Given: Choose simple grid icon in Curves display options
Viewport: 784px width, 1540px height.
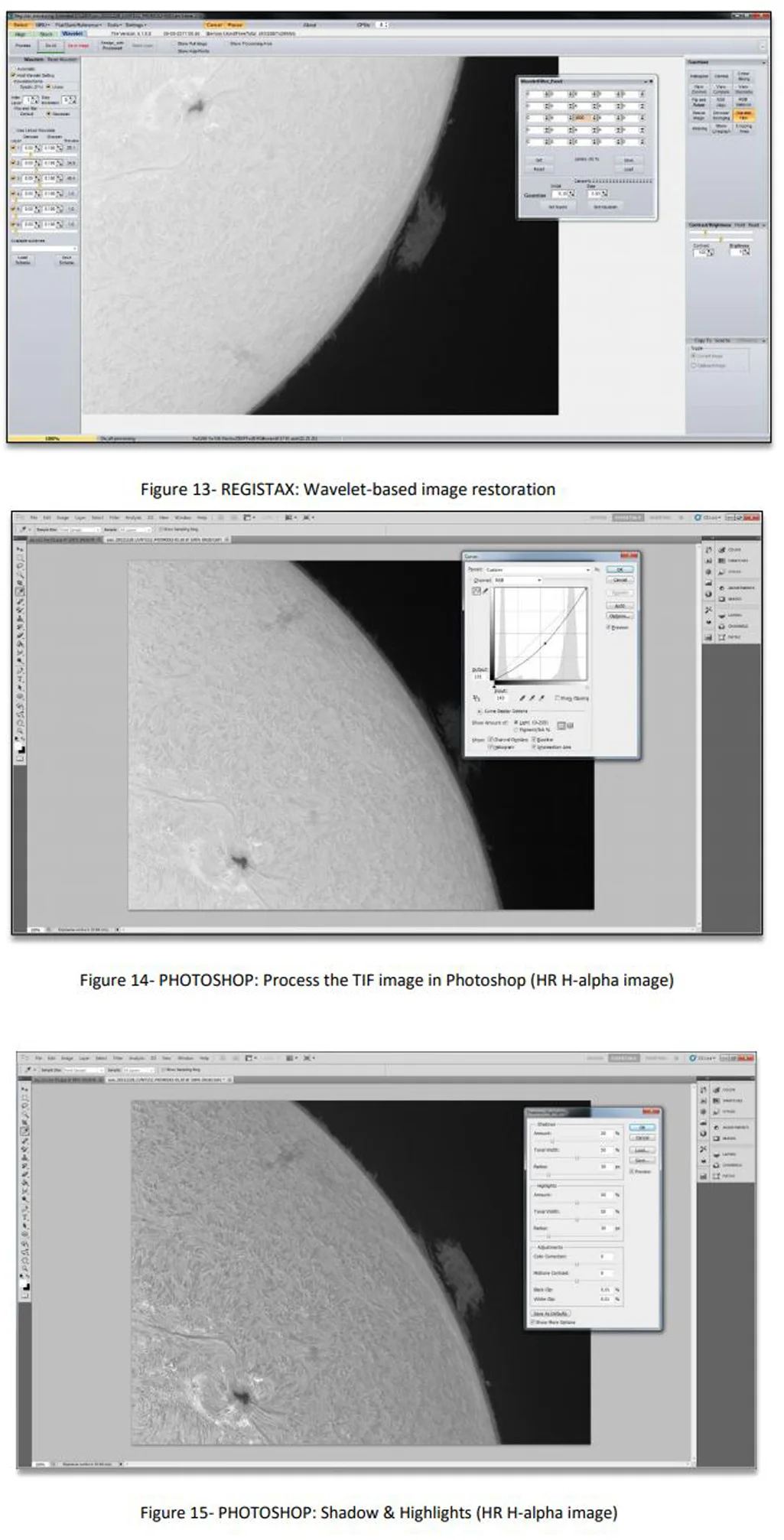Looking at the screenshot, I should pyautogui.click(x=561, y=725).
